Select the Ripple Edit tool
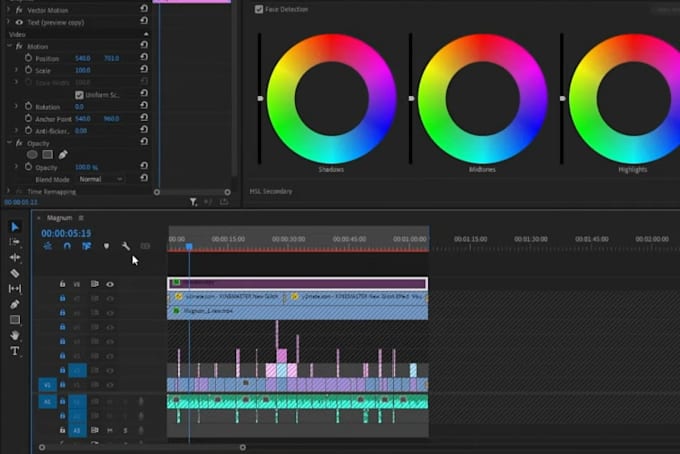680x454 pixels. tap(15, 258)
